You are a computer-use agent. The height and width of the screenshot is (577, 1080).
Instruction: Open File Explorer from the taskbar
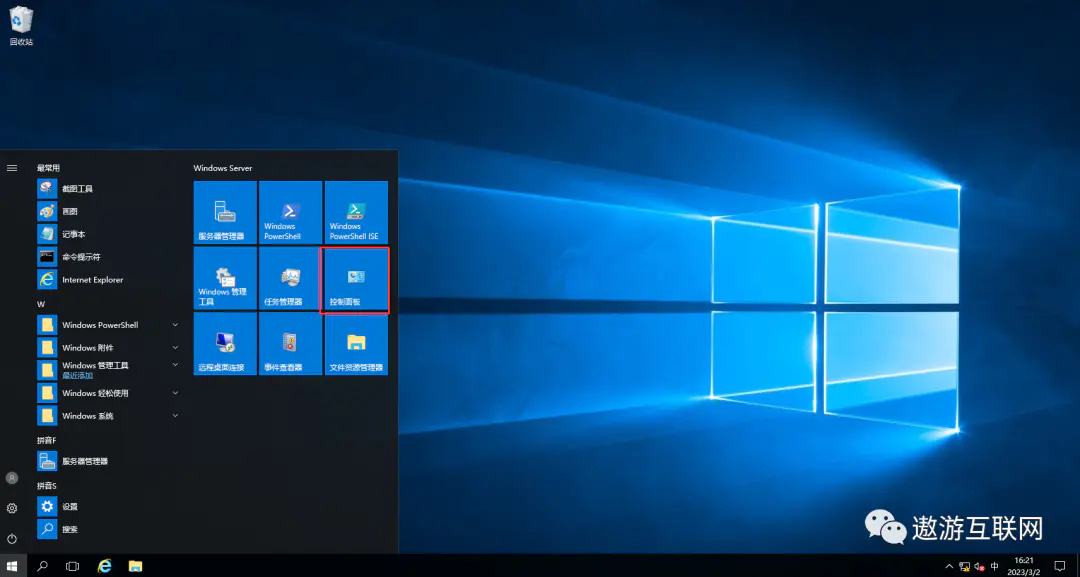tap(136, 566)
